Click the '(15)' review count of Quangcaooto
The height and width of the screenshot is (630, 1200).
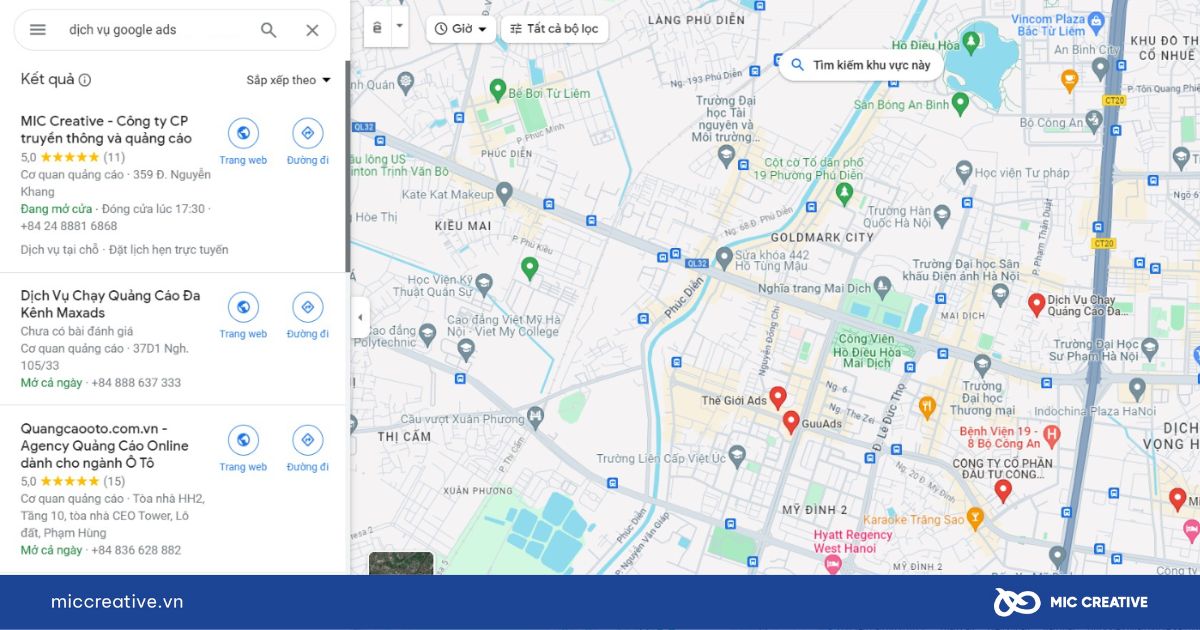[x=114, y=481]
